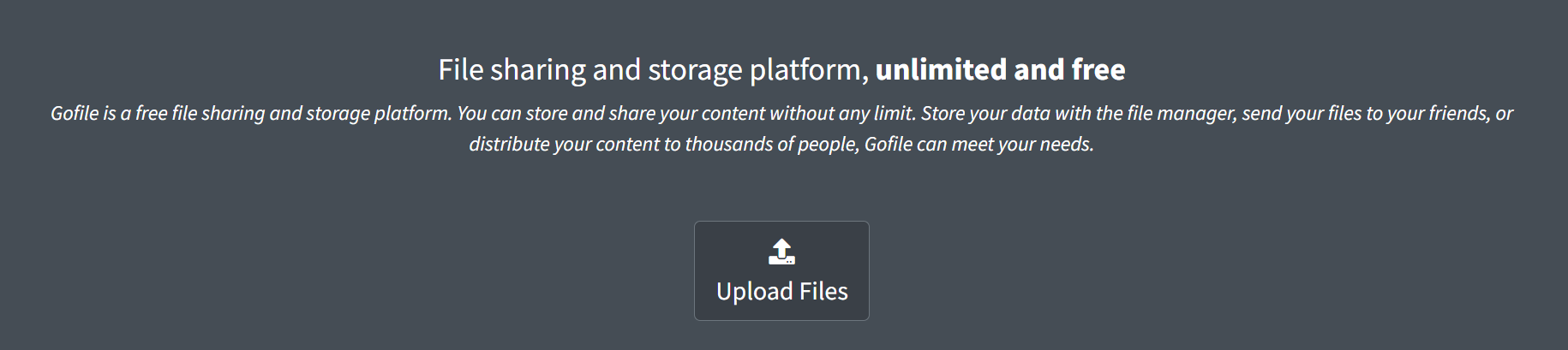Click the bold "unlimited and free" heading text
Screen dimensions: 1568x350
point(1000,69)
